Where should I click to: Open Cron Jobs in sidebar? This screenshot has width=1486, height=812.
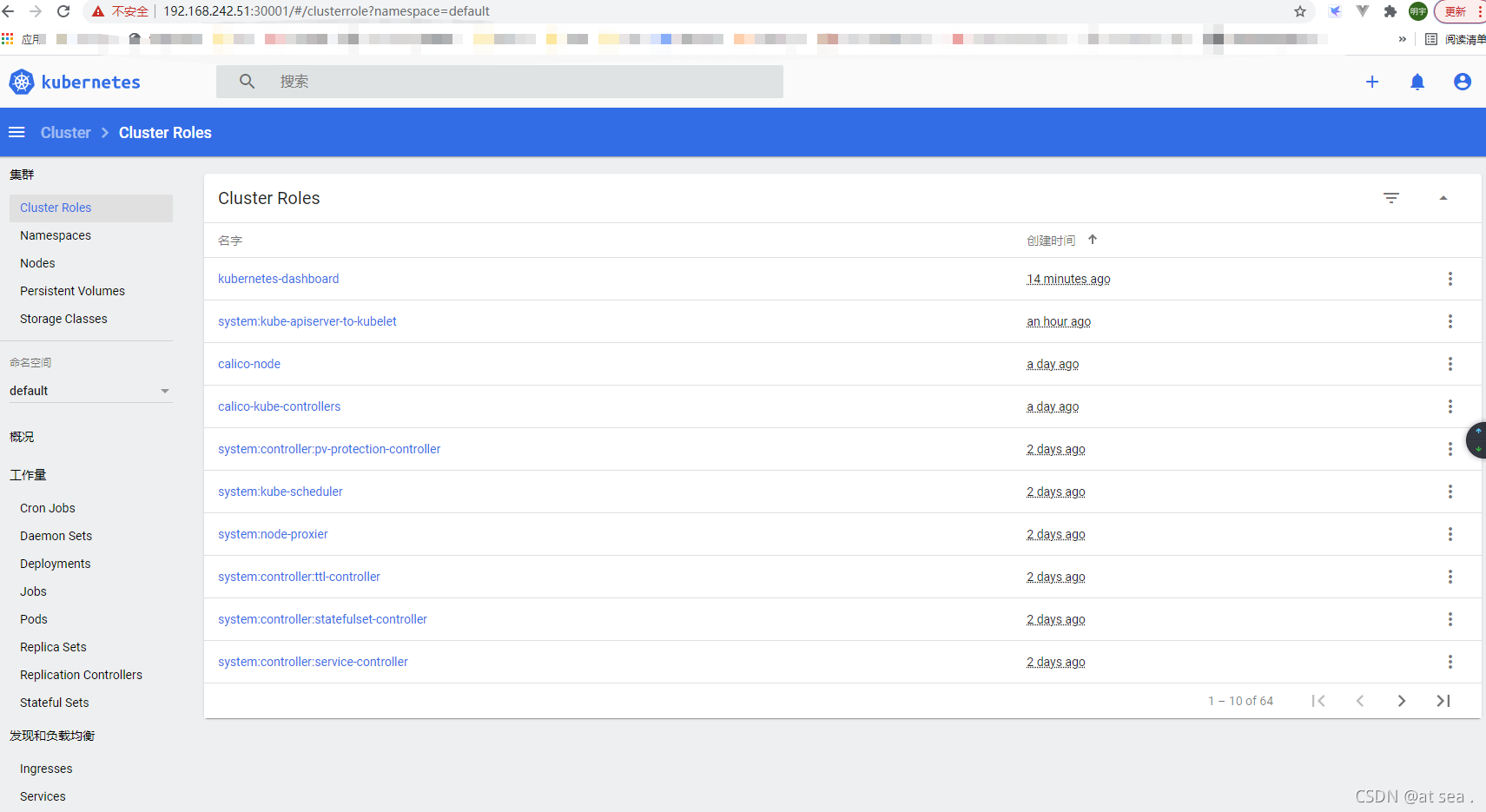tap(48, 508)
